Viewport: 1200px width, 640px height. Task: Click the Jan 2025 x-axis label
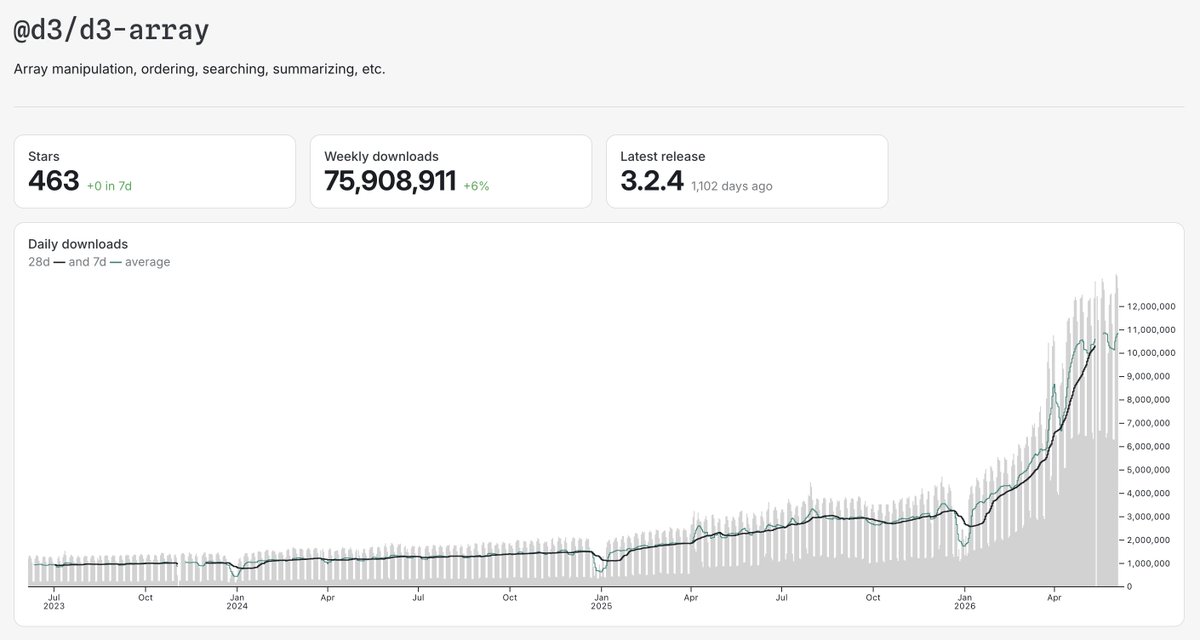tap(601, 601)
